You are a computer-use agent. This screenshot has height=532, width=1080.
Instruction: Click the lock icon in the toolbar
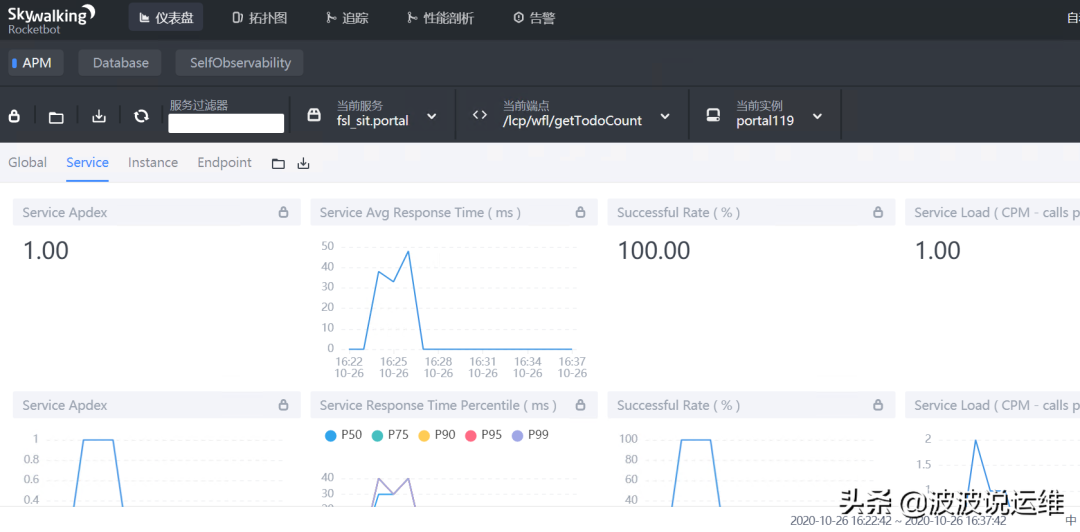click(x=15, y=116)
